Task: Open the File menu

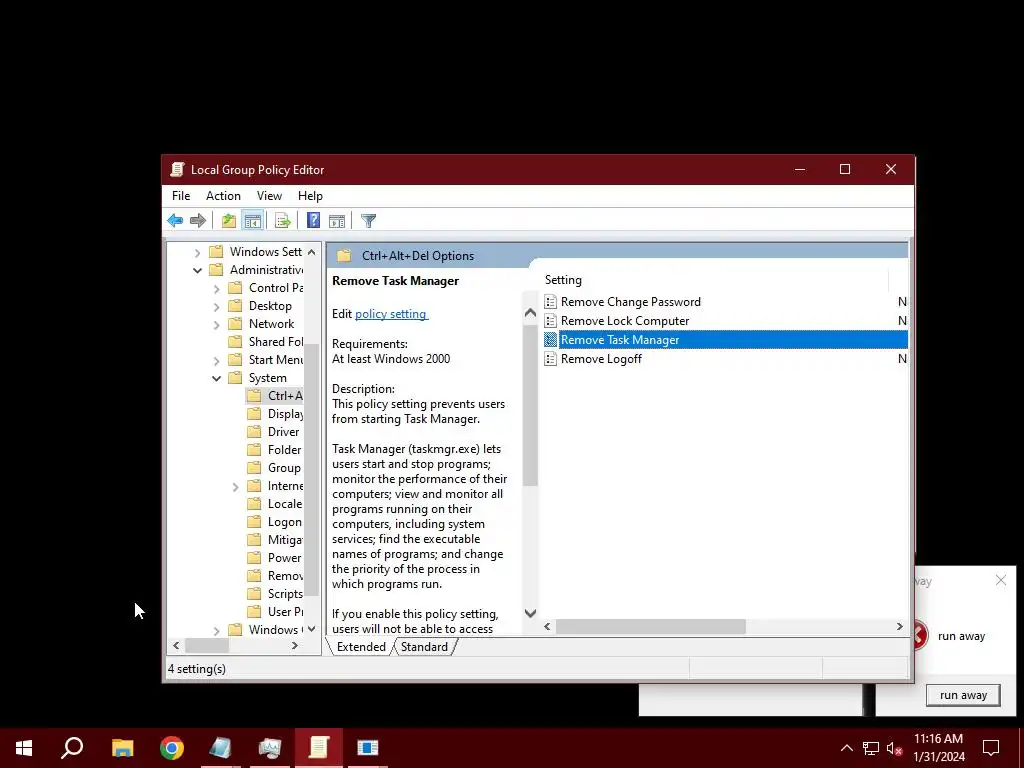Action: [181, 196]
